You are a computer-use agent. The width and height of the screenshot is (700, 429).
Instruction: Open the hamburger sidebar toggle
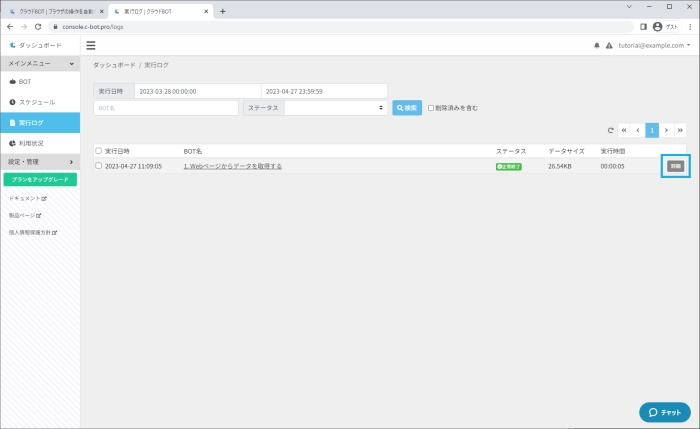tap(91, 45)
